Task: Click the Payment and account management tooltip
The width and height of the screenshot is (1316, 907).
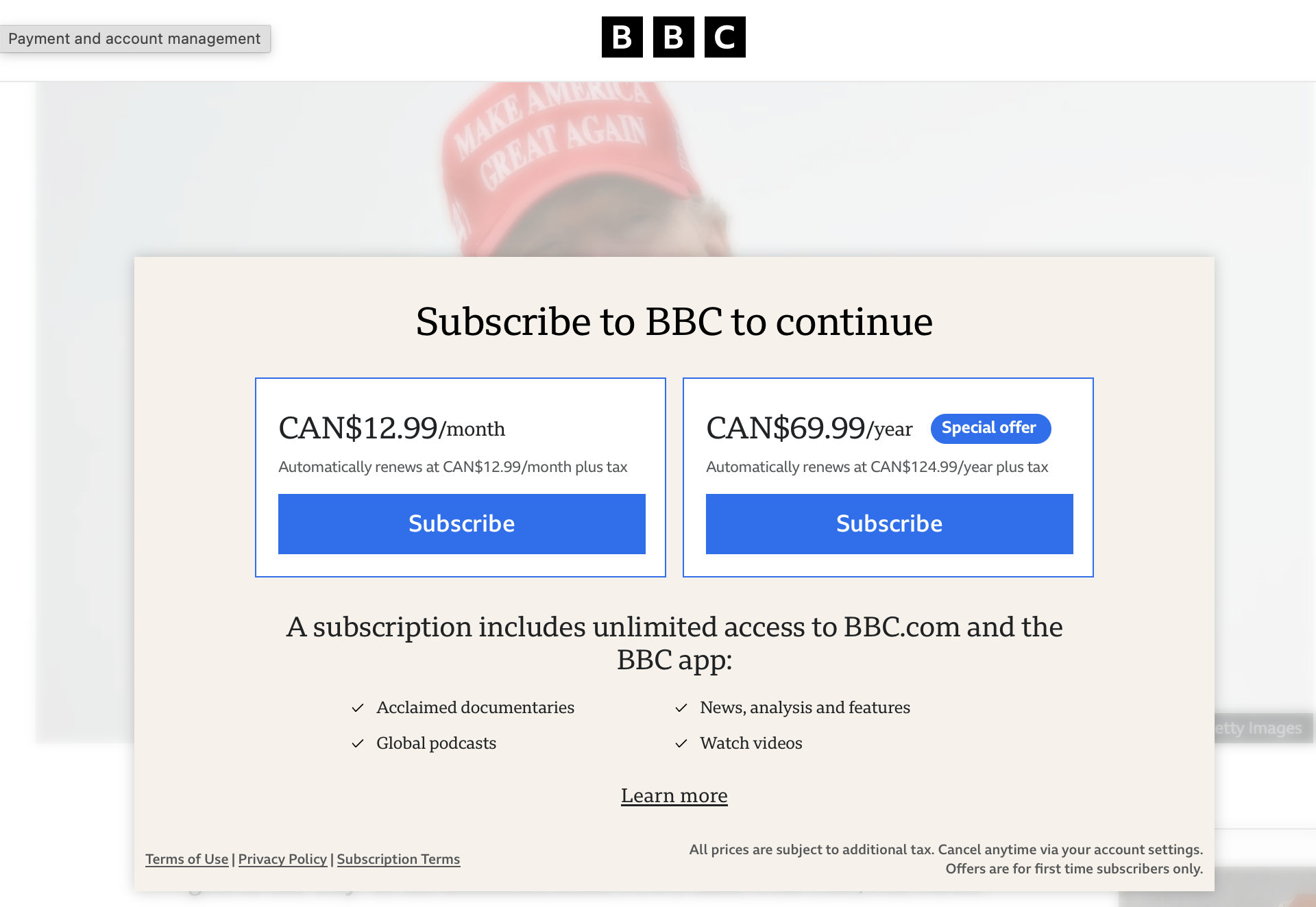Action: point(135,39)
